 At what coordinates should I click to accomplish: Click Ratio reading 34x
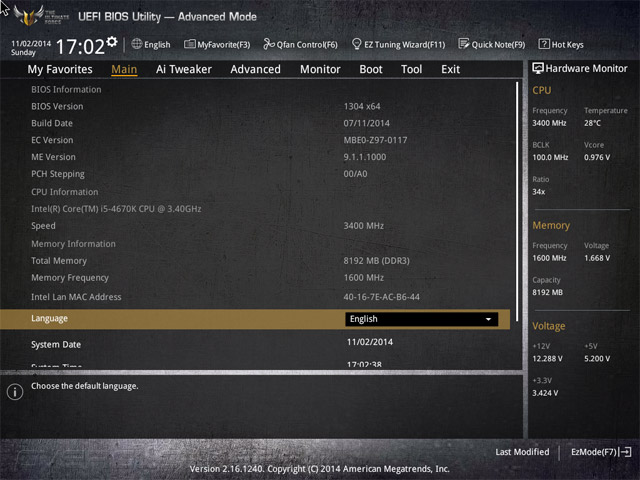coord(539,192)
